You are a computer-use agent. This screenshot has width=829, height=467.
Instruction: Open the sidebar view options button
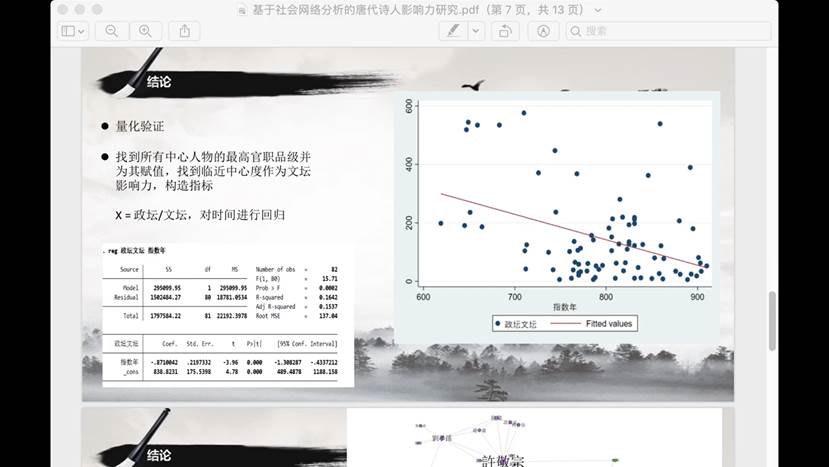[x=73, y=31]
